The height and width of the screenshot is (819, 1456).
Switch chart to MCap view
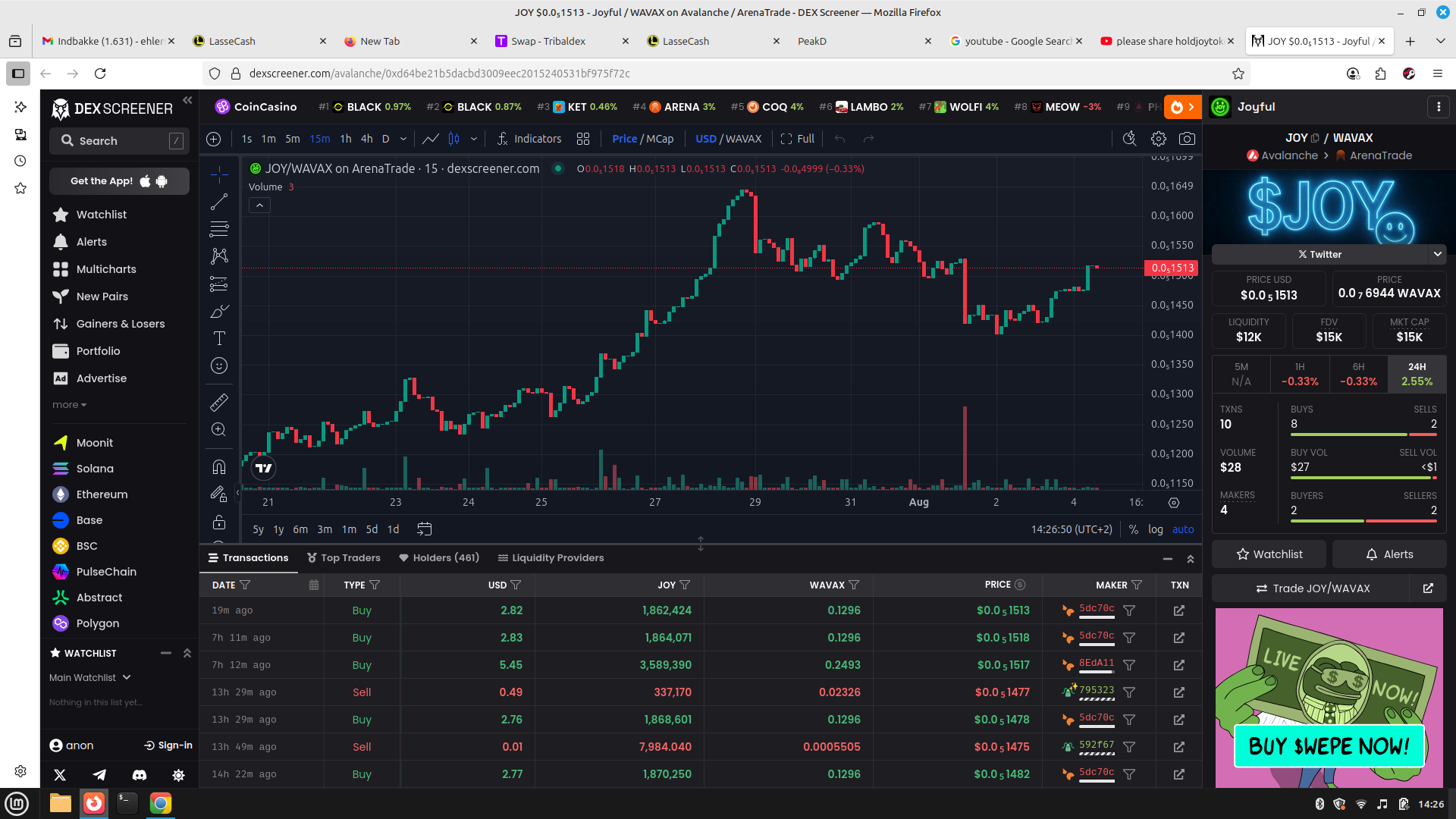[660, 139]
